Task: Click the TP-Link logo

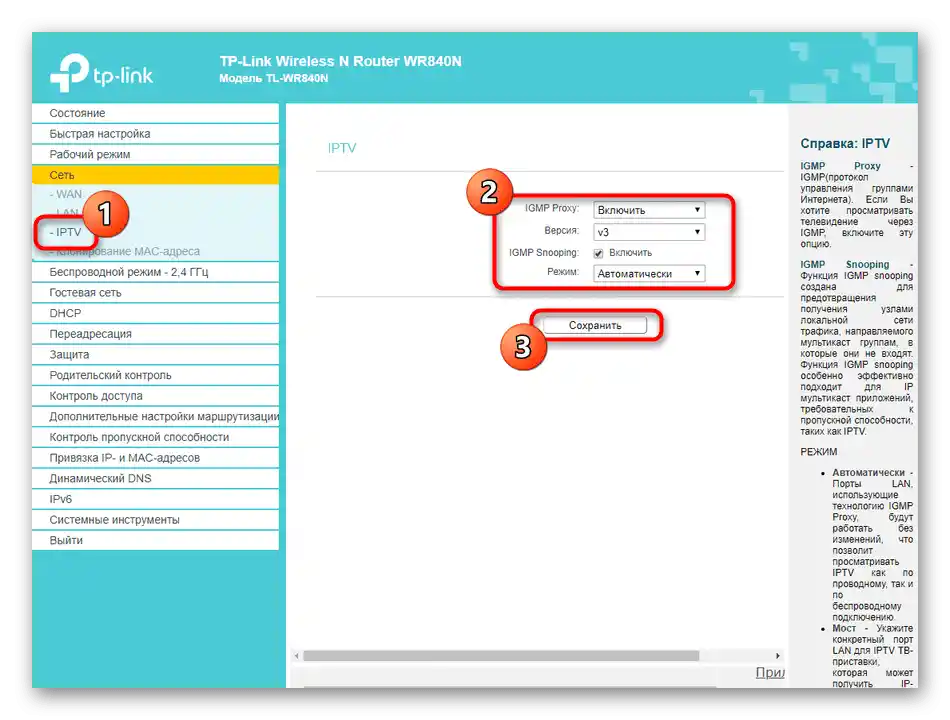Action: click(x=101, y=73)
